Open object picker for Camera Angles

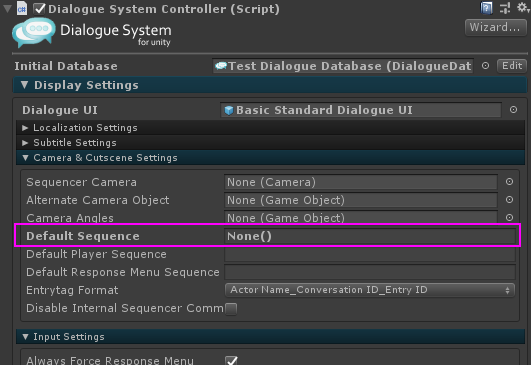pyautogui.click(x=509, y=217)
